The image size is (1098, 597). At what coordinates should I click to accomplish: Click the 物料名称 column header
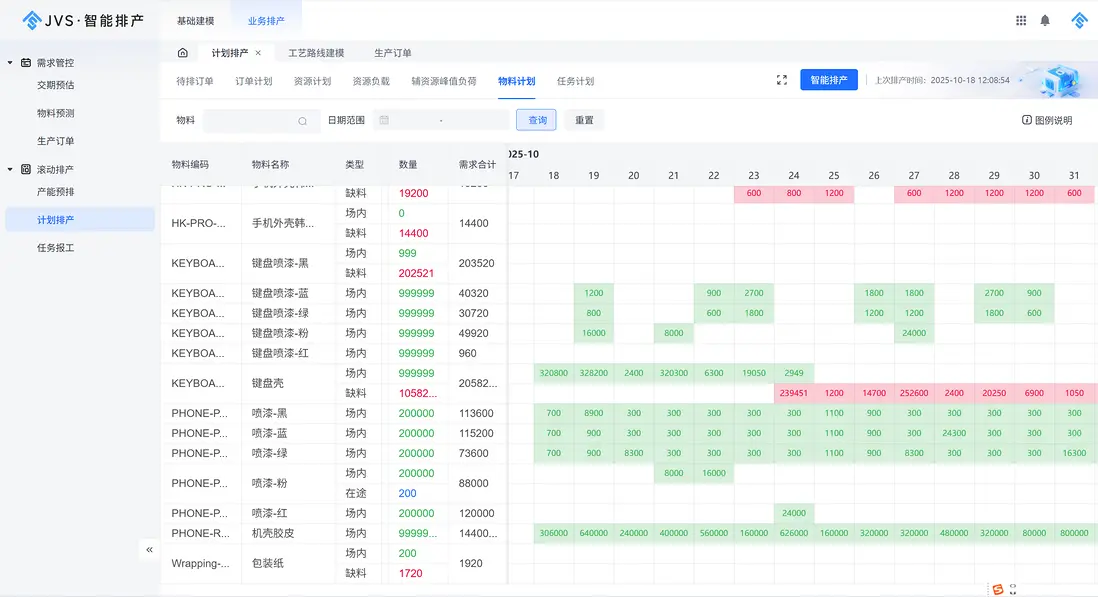(x=270, y=164)
